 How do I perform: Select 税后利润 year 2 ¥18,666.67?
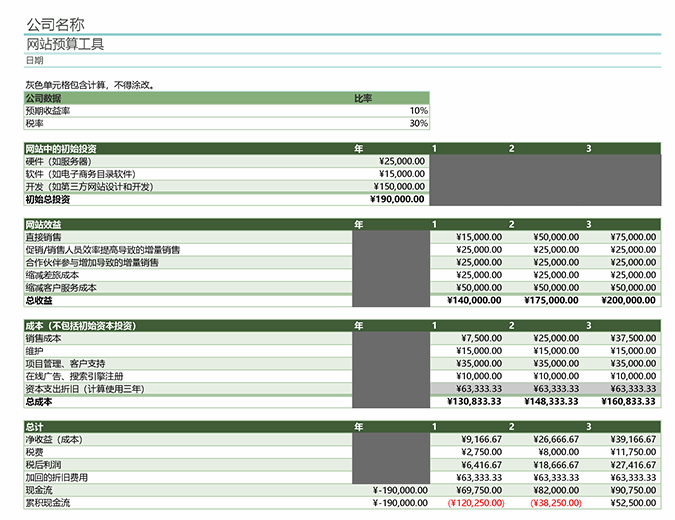tap(556, 464)
